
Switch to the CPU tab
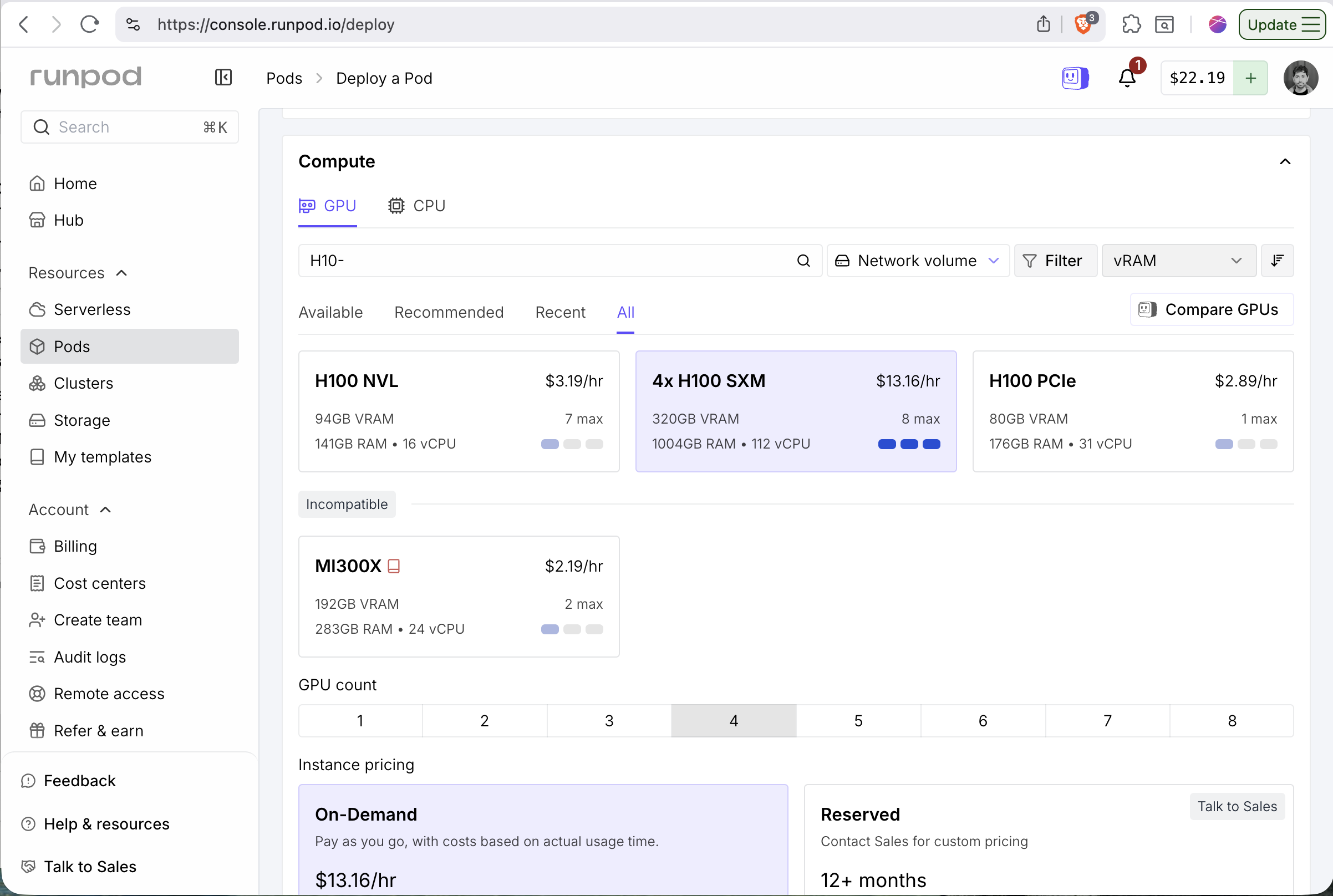click(x=416, y=206)
